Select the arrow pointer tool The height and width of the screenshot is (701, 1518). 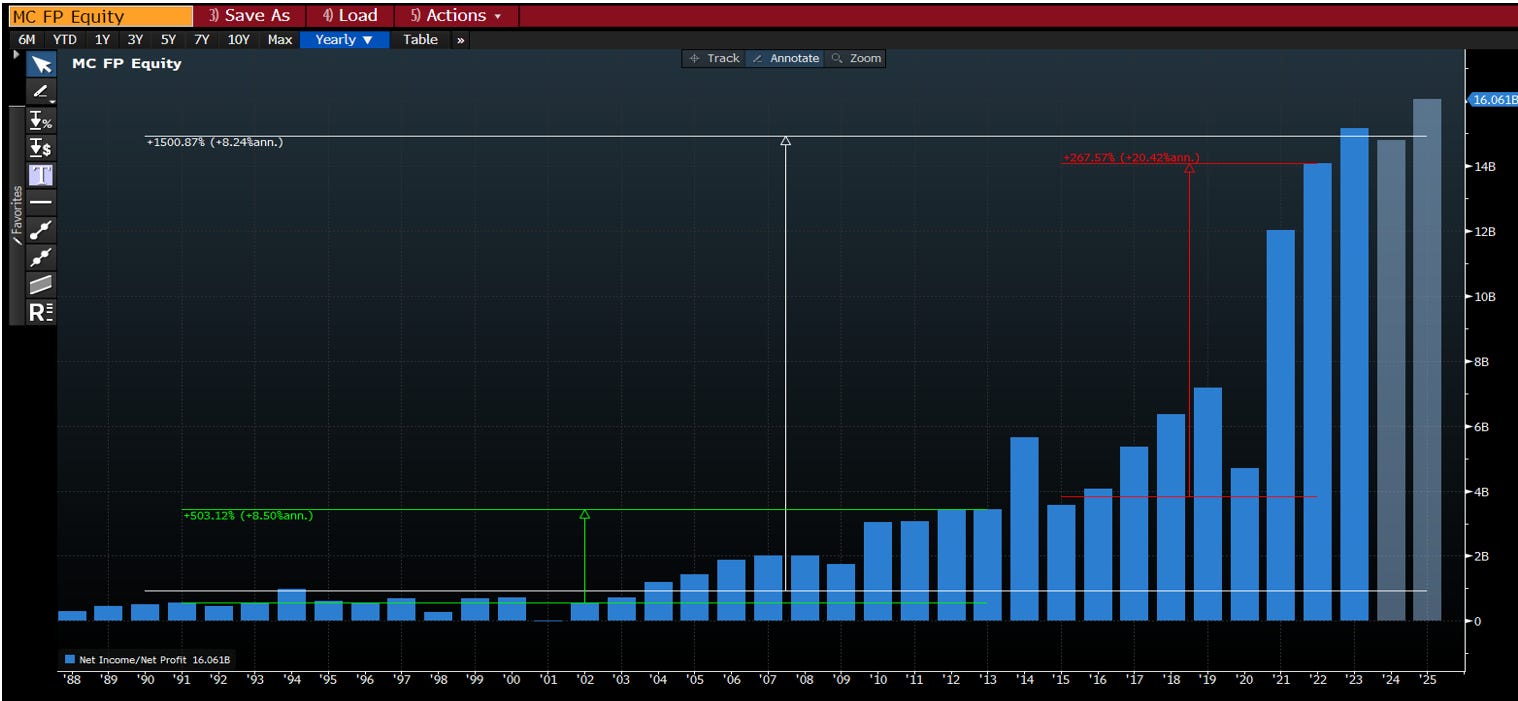pos(41,65)
